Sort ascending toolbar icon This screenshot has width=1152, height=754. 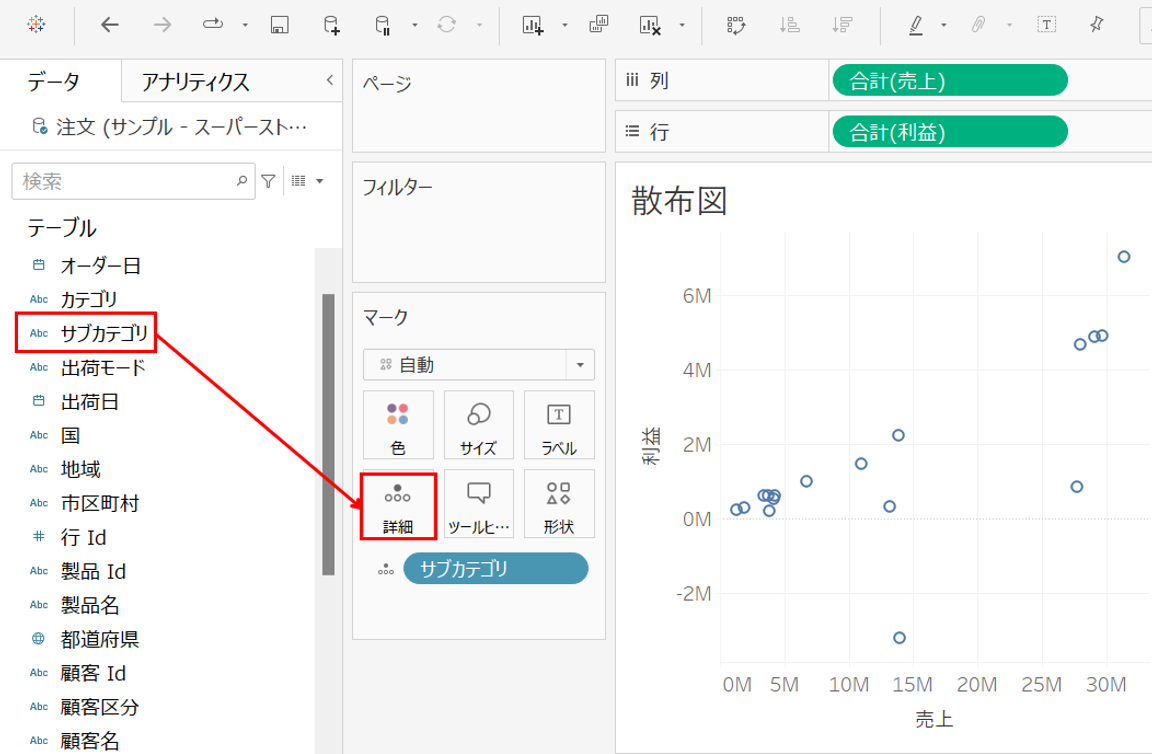tap(790, 25)
